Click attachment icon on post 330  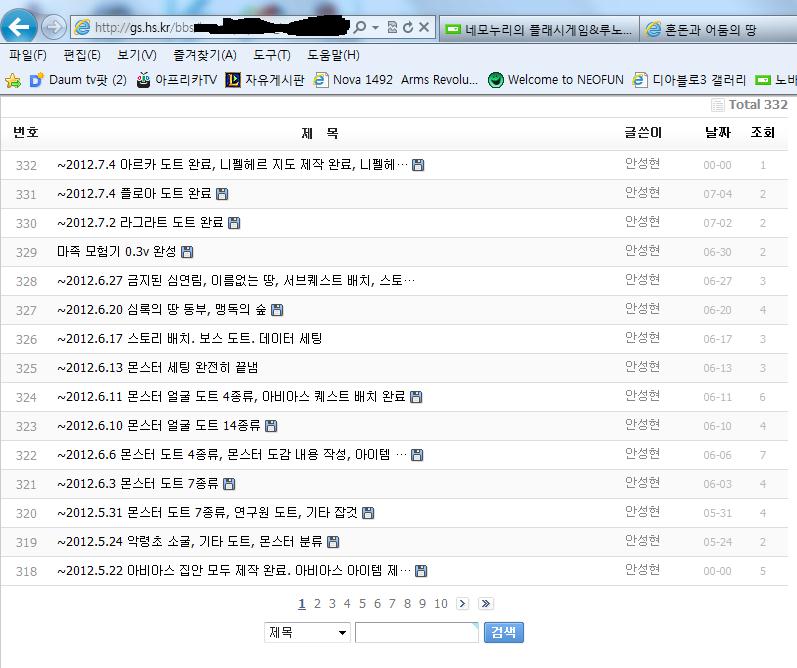click(x=234, y=223)
